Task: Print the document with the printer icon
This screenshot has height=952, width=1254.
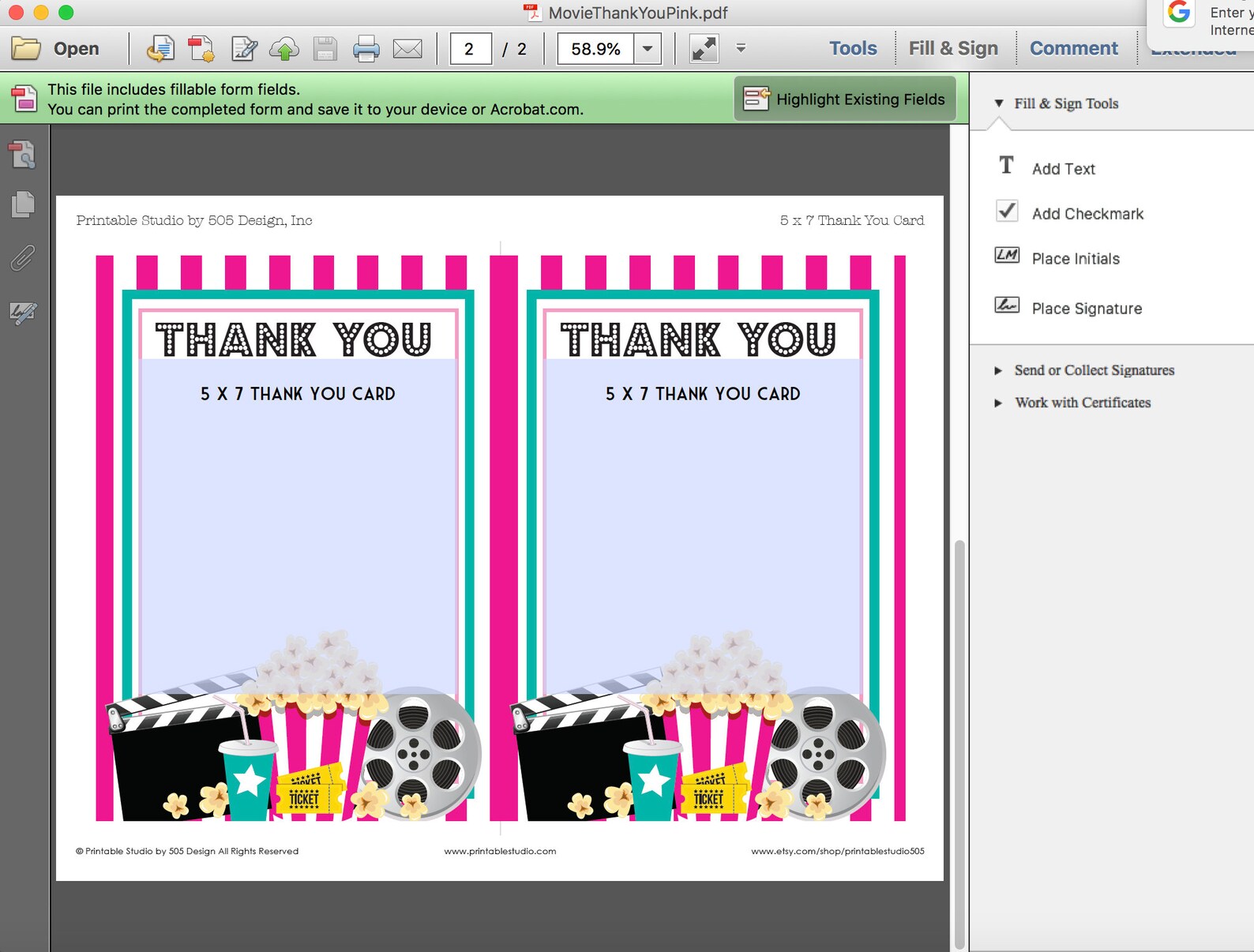Action: pos(366,49)
